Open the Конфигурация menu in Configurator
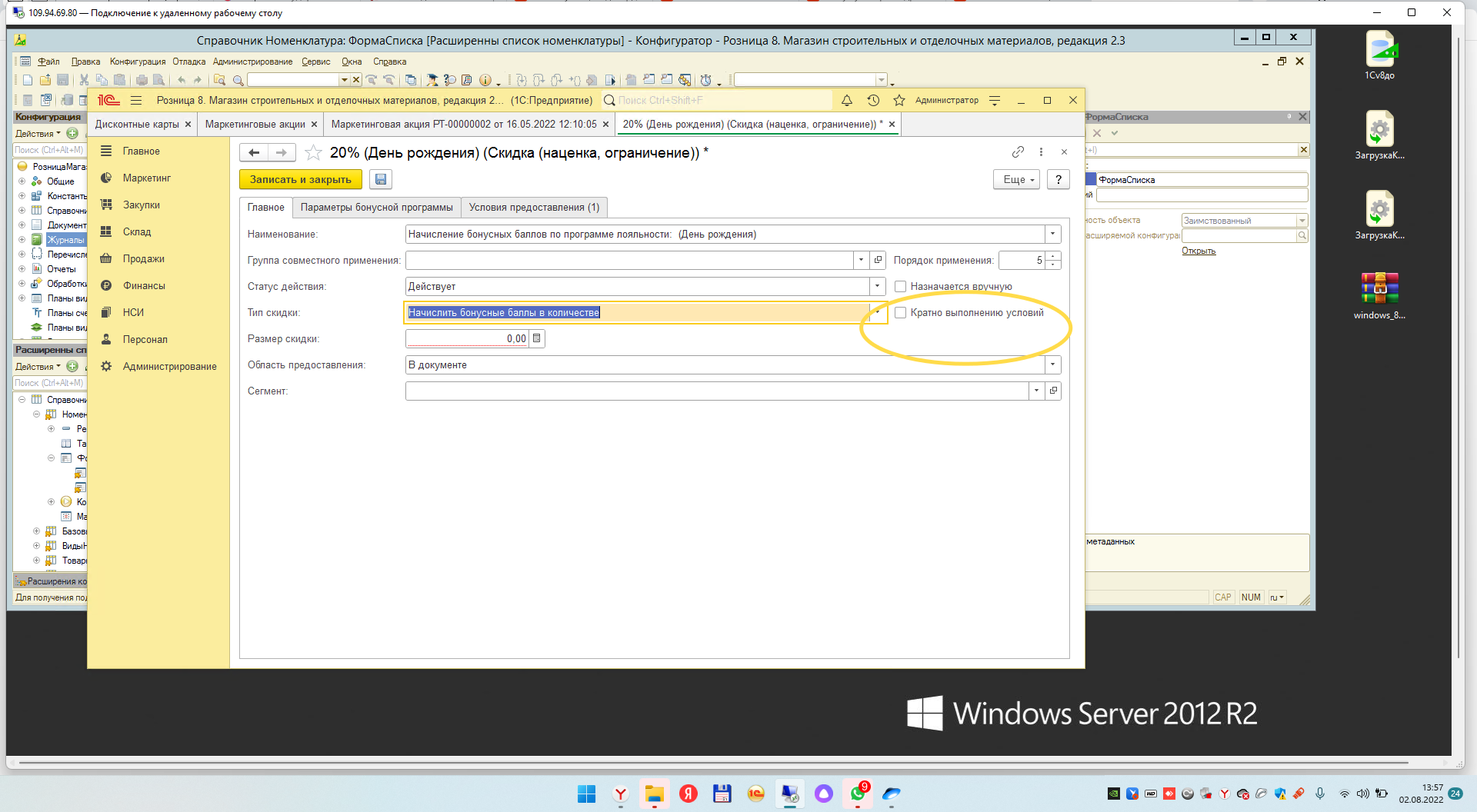The height and width of the screenshot is (812, 1477). (x=138, y=62)
